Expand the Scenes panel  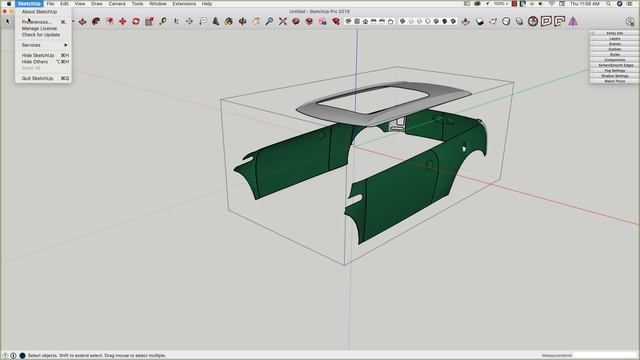[615, 44]
